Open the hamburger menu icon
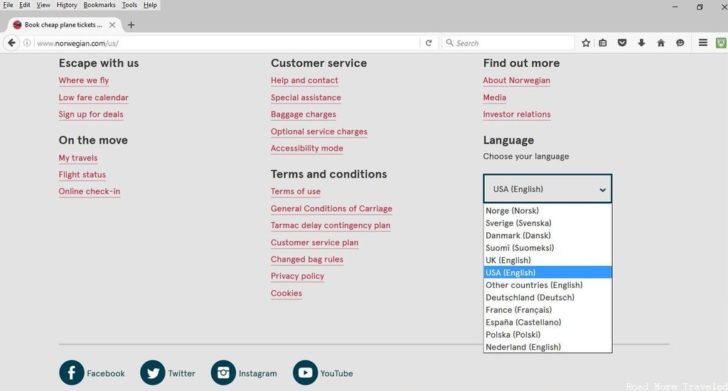The image size is (728, 391). click(x=703, y=43)
